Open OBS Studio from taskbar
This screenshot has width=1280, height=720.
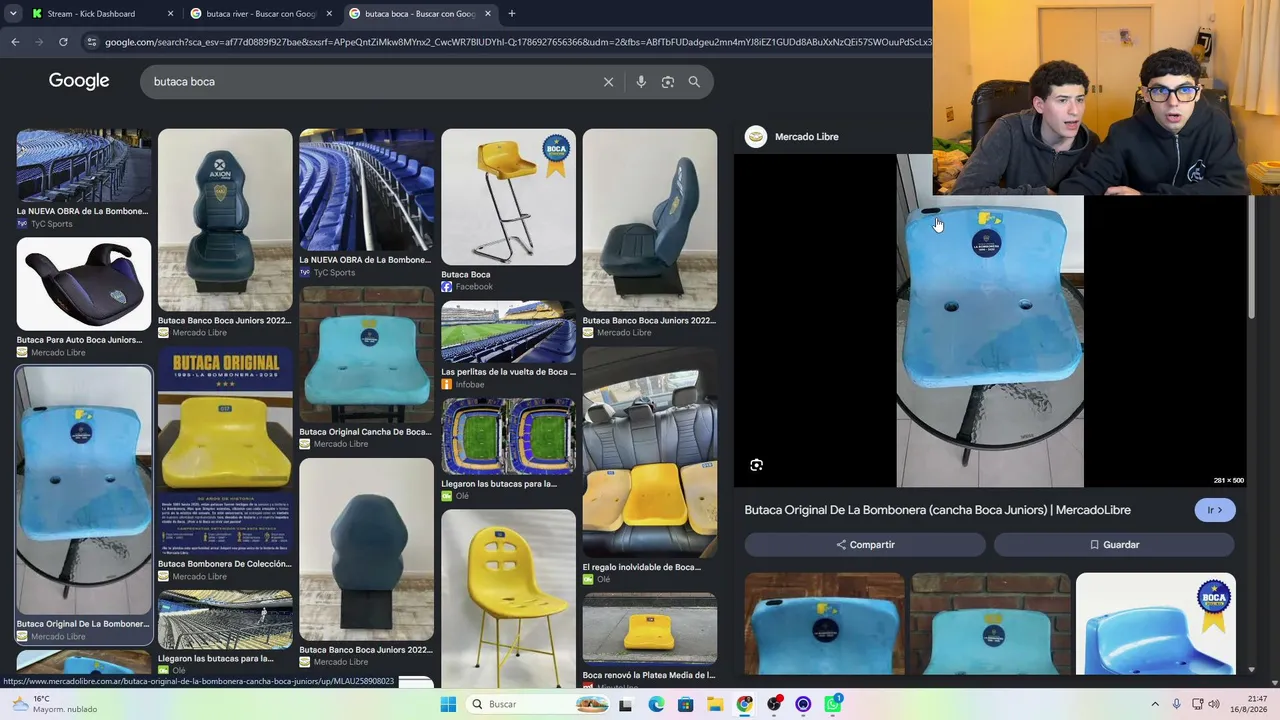point(774,704)
